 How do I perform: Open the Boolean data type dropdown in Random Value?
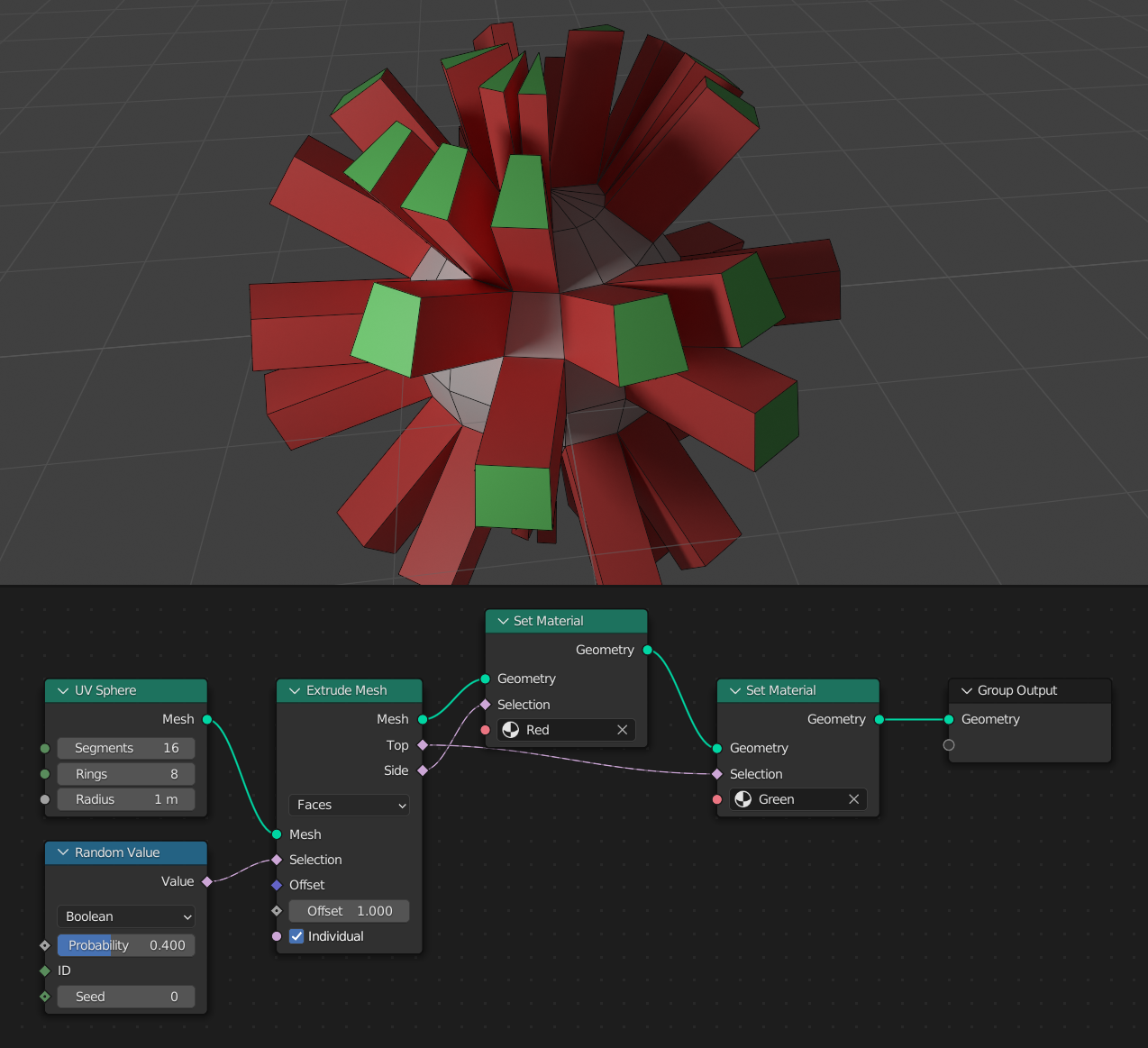click(x=125, y=916)
